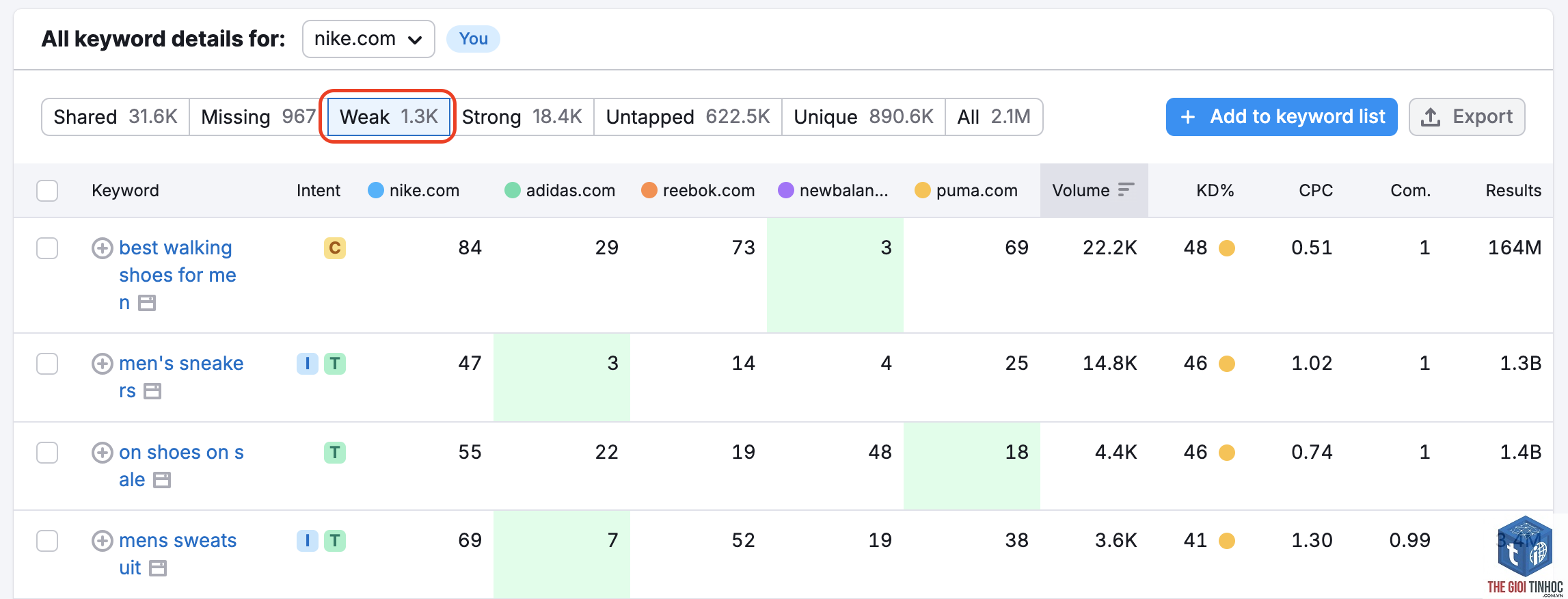The width and height of the screenshot is (1568, 599).
Task: Click volume value 14.8K
Action: (1109, 363)
